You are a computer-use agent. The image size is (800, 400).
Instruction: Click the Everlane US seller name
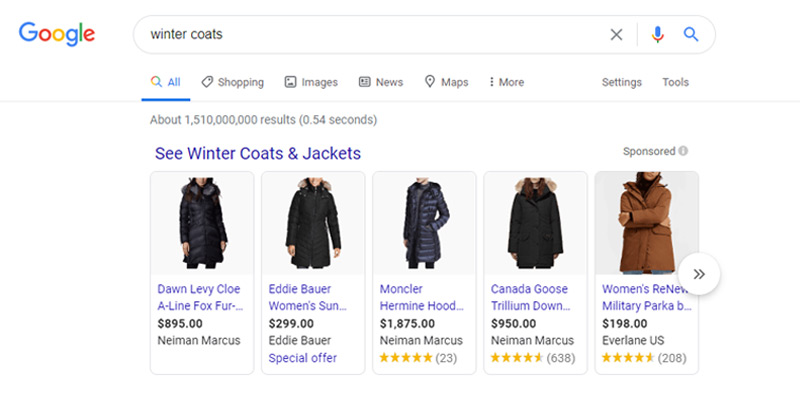pos(633,340)
